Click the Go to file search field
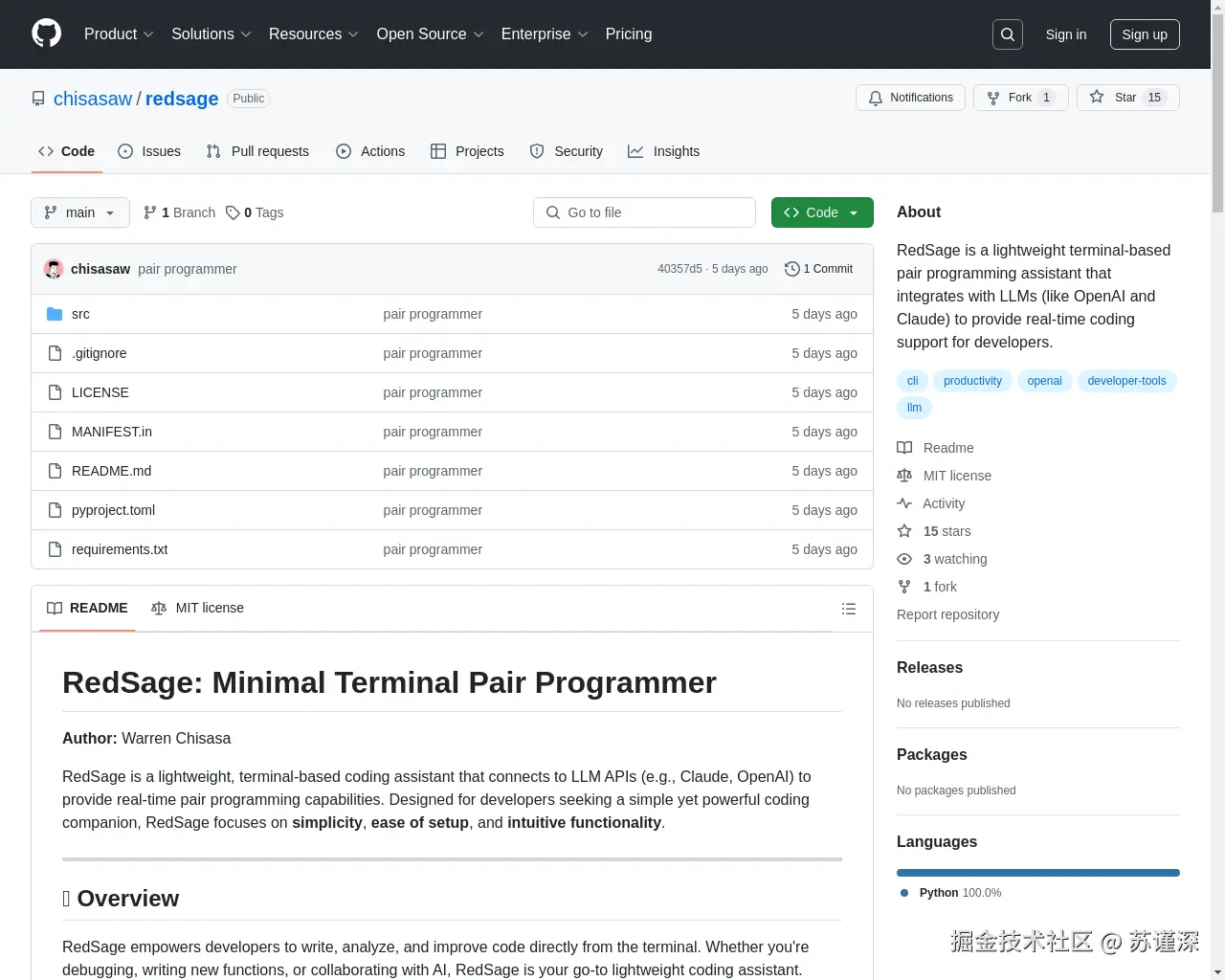This screenshot has width=1225, height=980. (643, 212)
